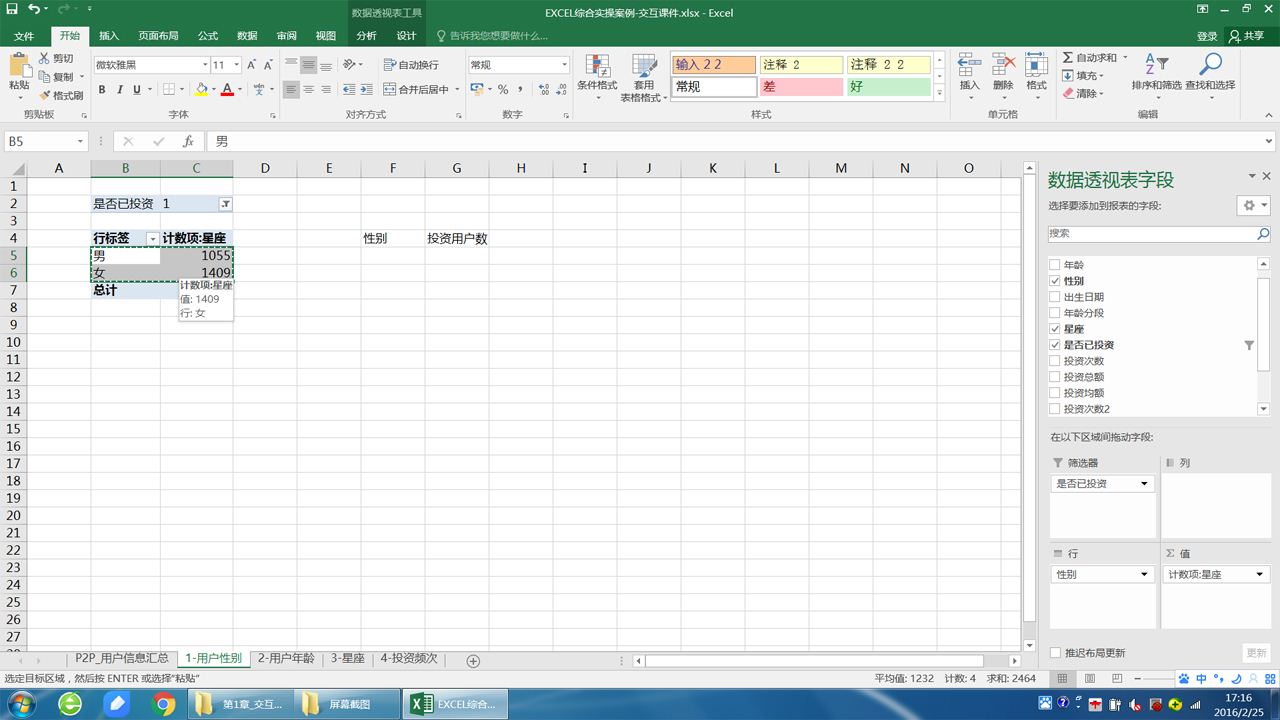This screenshot has height=720, width=1280.
Task: Open the 分析 PivotTable tools tab
Action: tap(367, 36)
